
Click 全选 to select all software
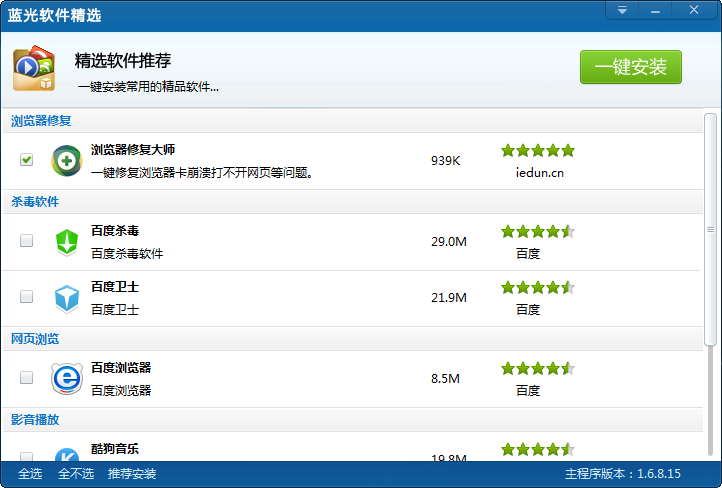[x=30, y=474]
